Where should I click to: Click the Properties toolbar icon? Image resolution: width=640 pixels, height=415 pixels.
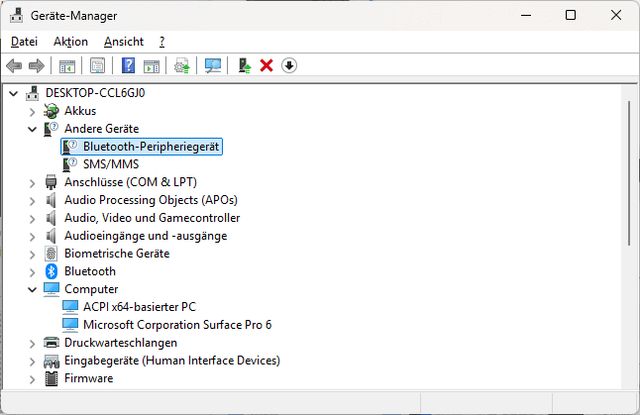[x=97, y=66]
